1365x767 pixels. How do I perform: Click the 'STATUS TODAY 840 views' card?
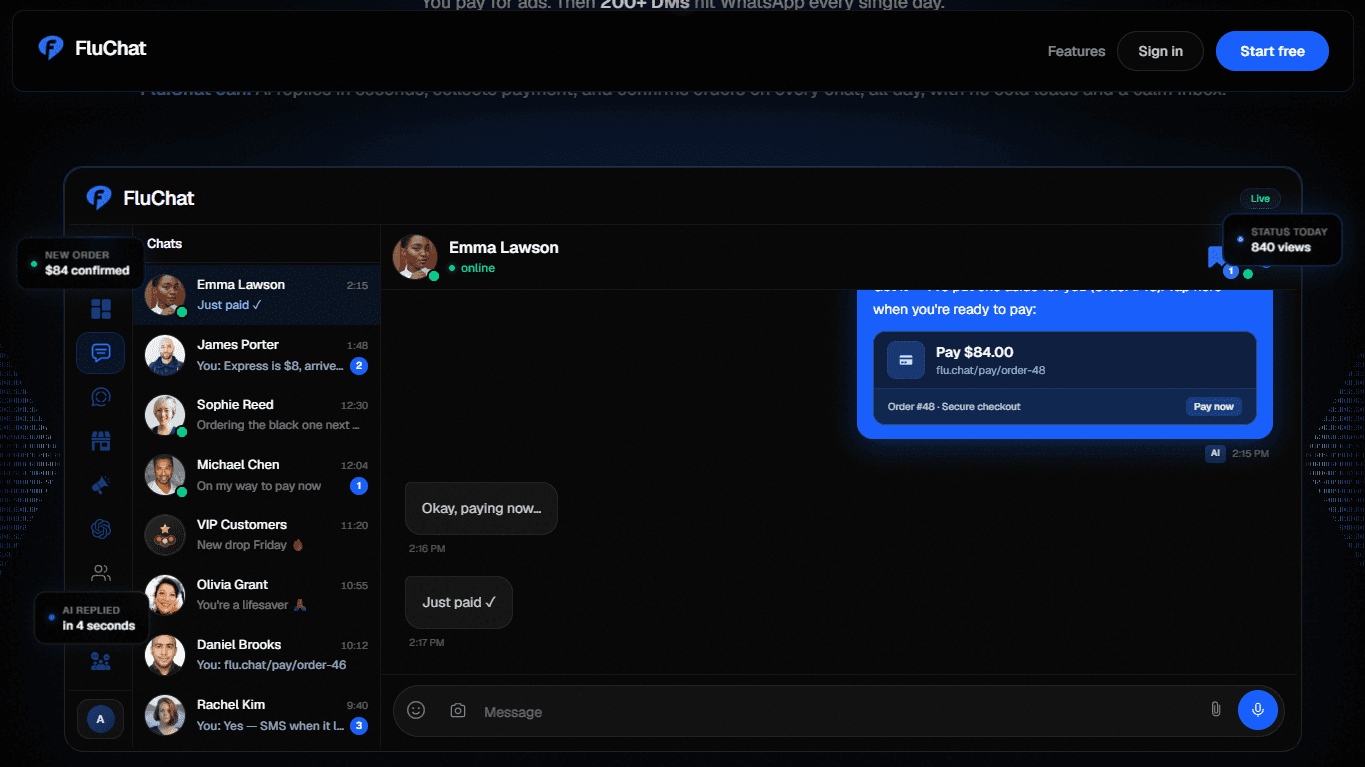[1282, 239]
